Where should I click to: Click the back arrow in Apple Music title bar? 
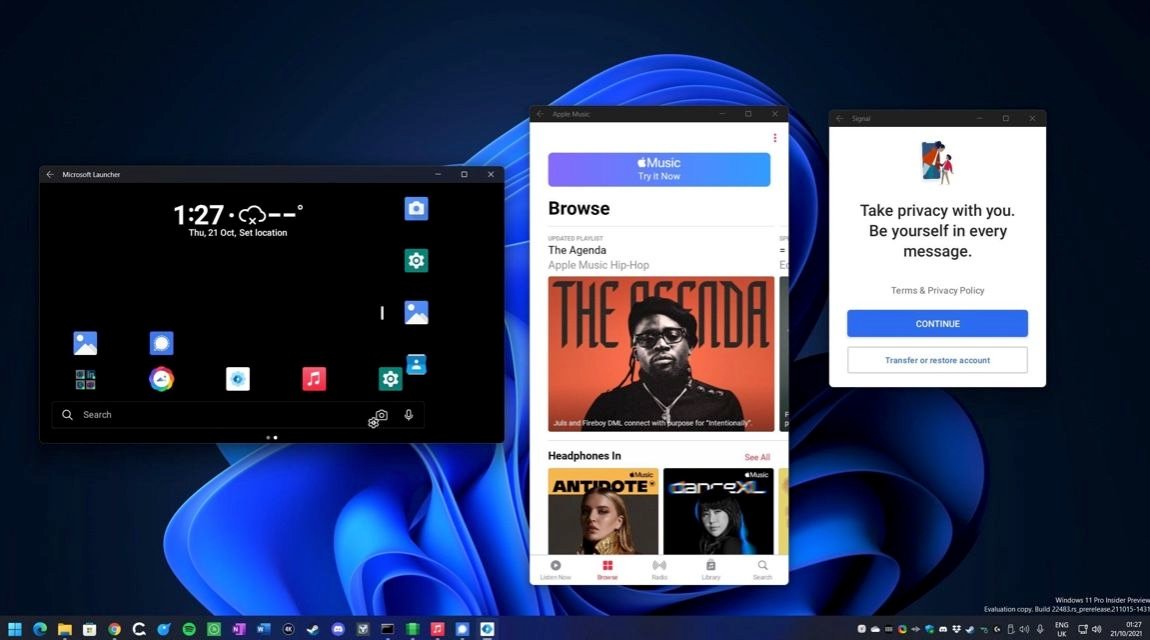[540, 114]
